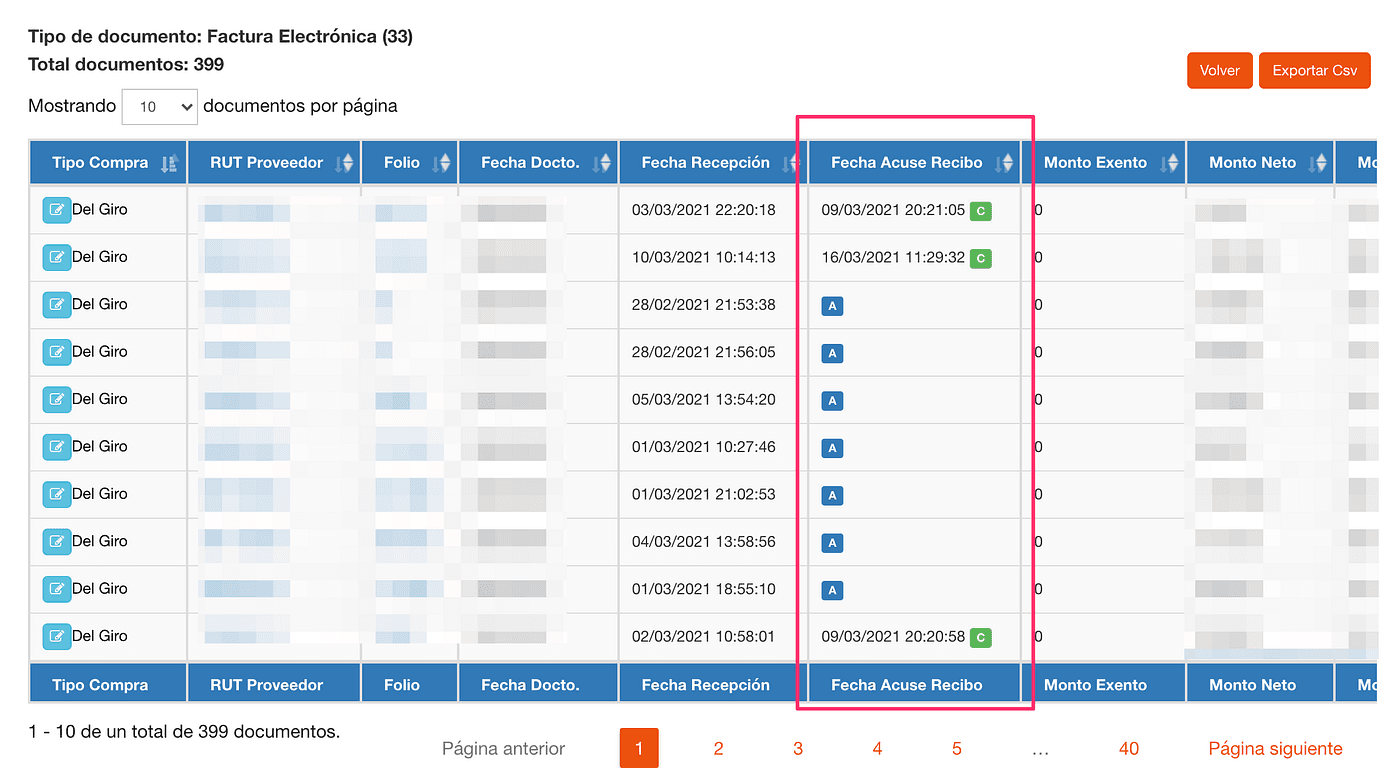Click date 10/03/2021 10:14:13 cell
Image resolution: width=1400 pixels, height=768 pixels.
click(704, 257)
